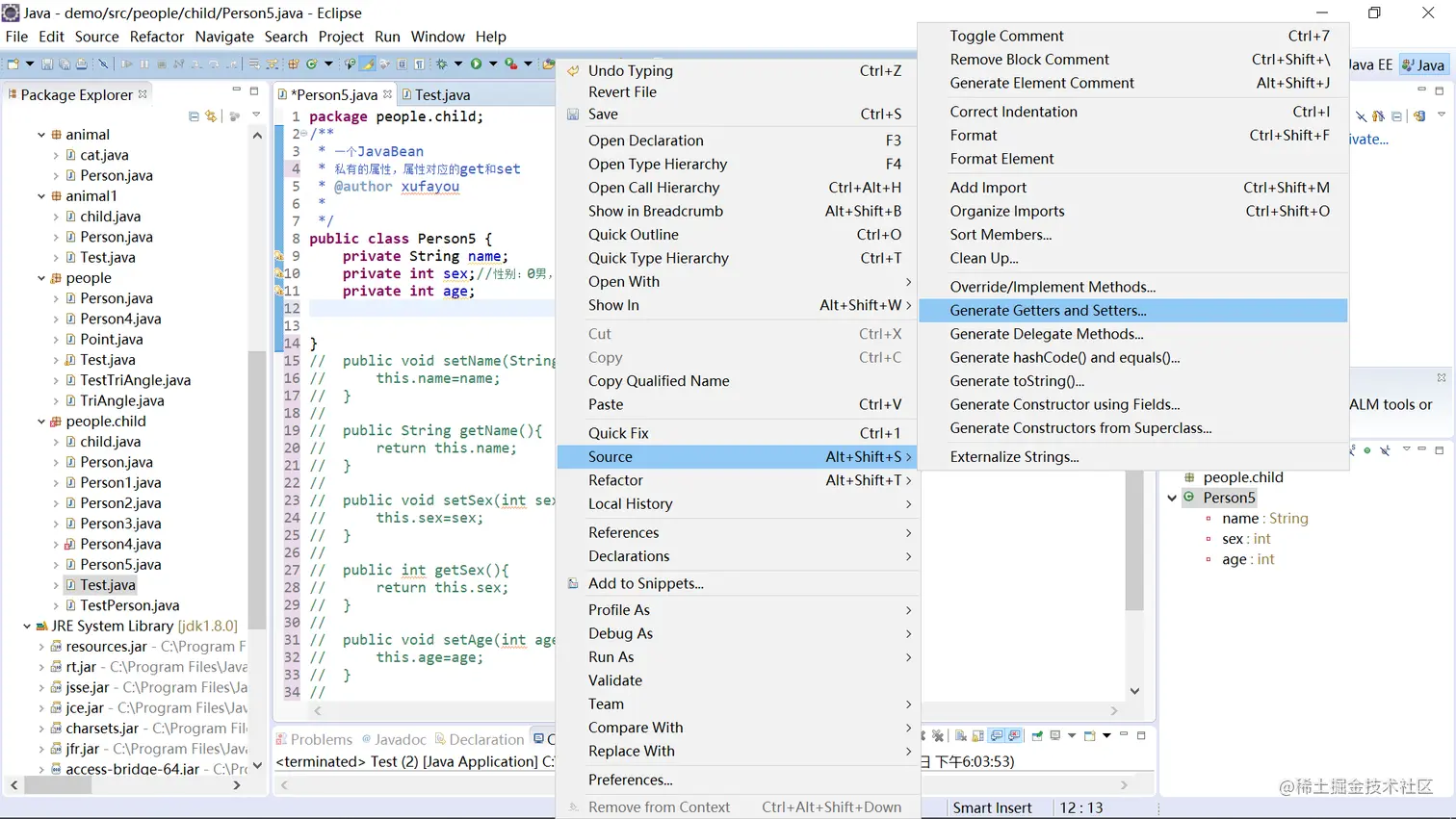Open the Refactor submenu in context menu
1456x819 pixels.
738,480
